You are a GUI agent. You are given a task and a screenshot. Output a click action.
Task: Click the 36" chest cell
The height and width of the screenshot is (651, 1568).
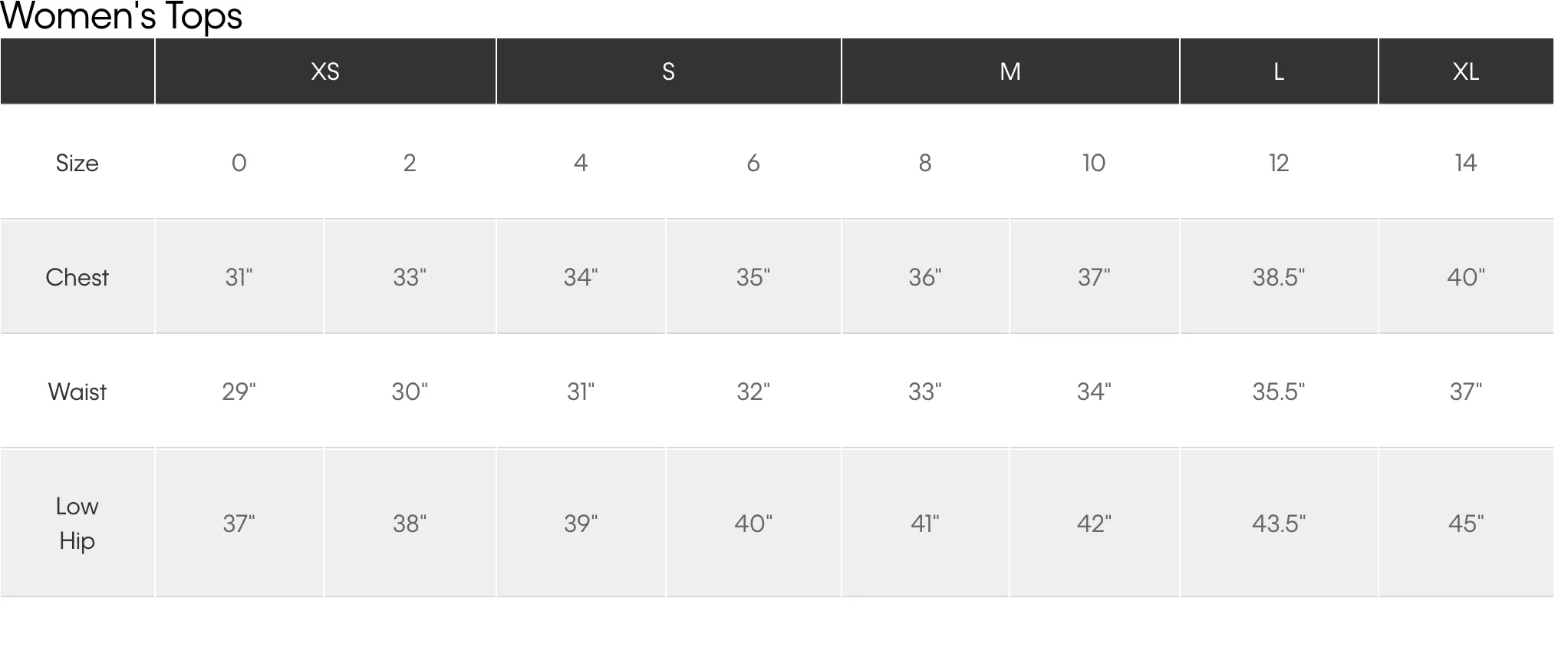click(925, 276)
